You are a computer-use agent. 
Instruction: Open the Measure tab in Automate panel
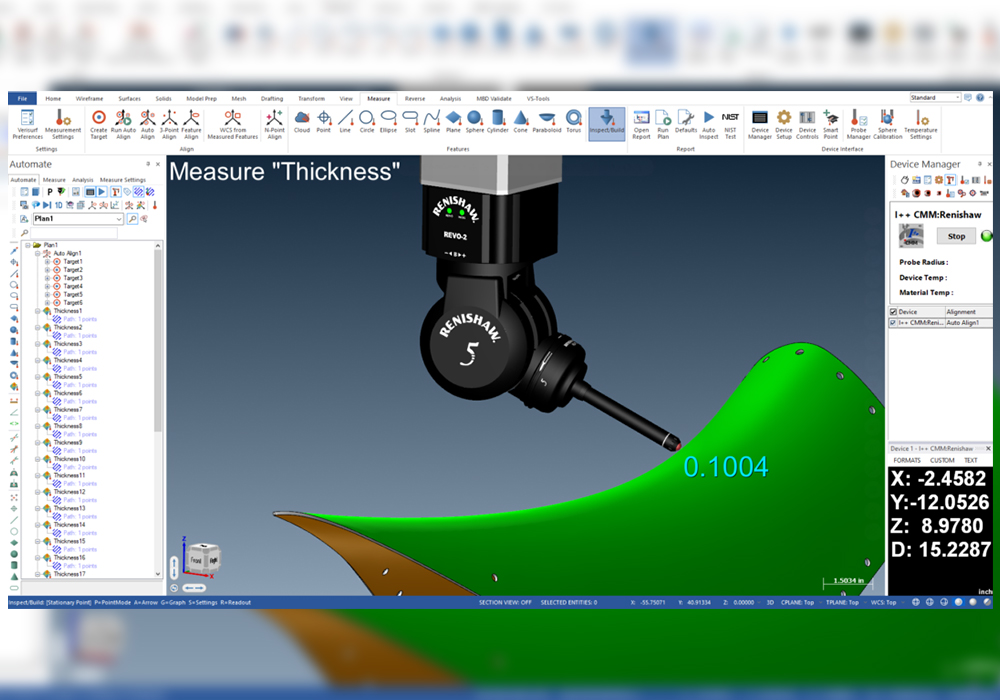[x=54, y=180]
